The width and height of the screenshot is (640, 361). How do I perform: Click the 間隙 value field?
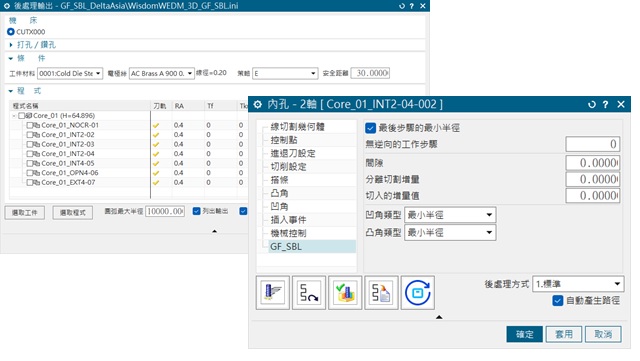[593, 163]
